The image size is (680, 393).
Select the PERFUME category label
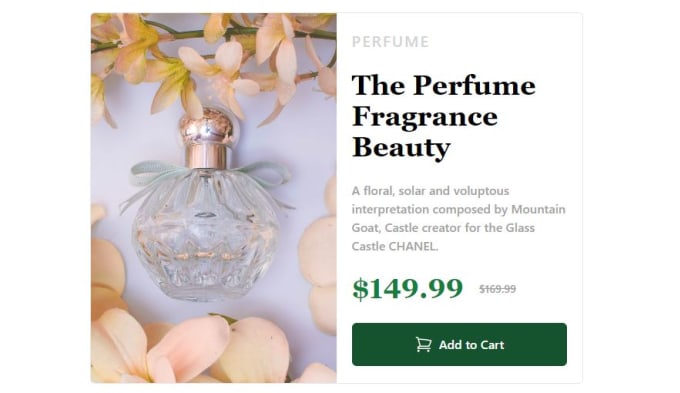(x=390, y=42)
